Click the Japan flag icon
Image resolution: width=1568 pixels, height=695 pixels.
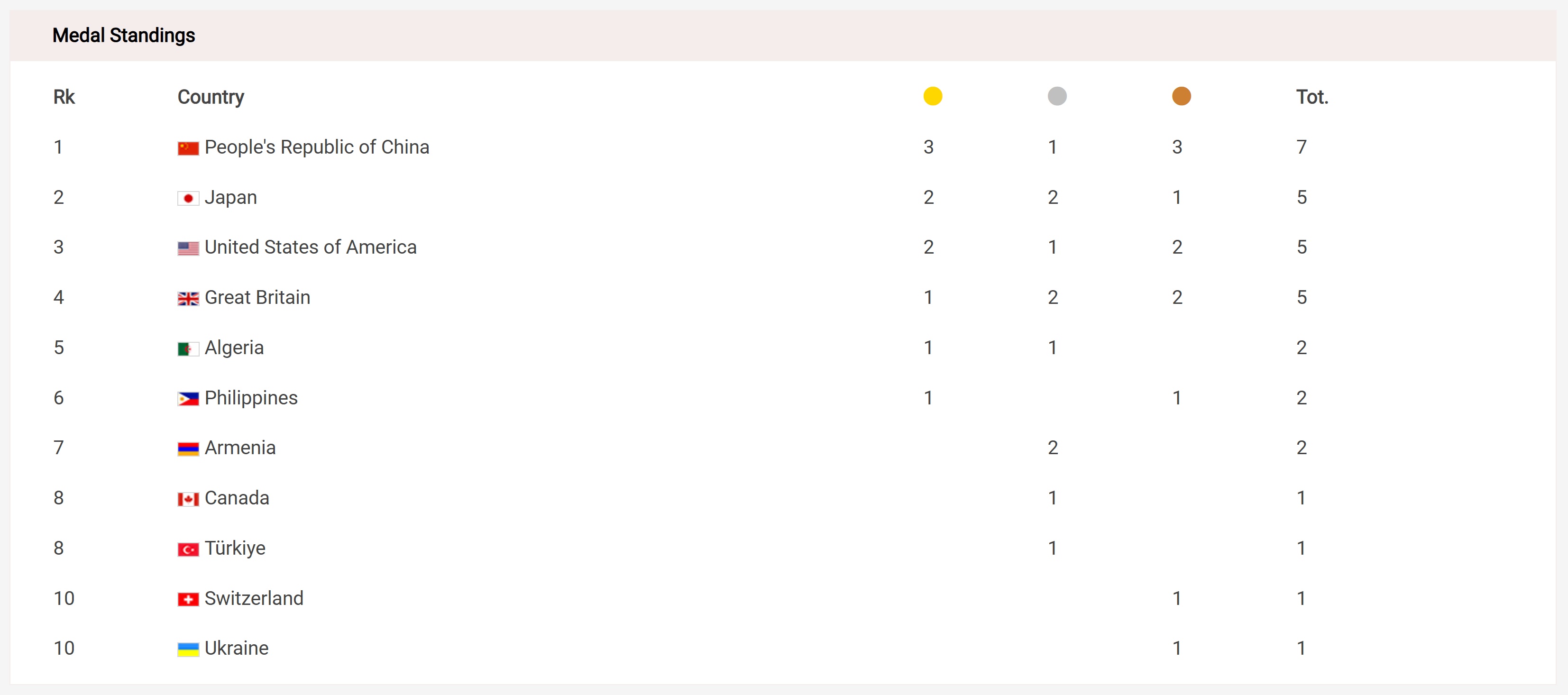(x=188, y=198)
